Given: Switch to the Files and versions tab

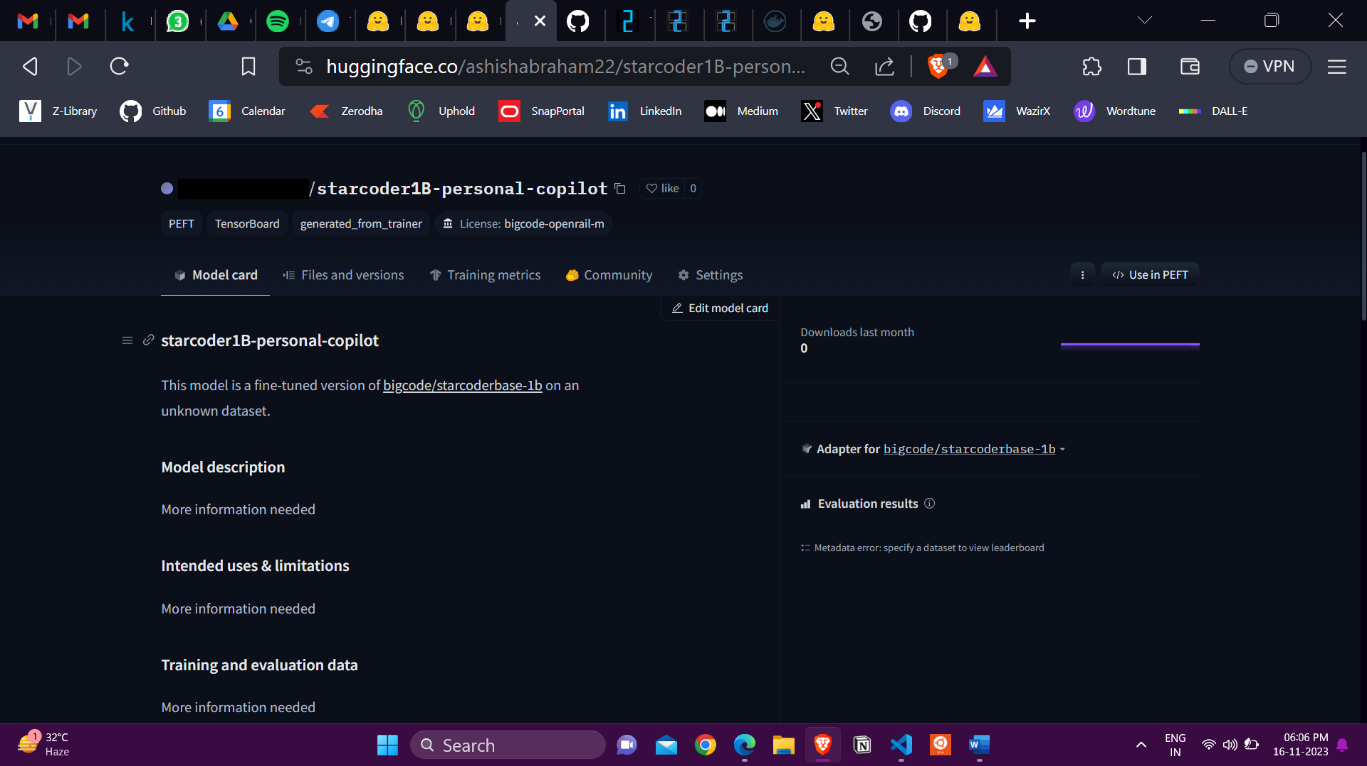Looking at the screenshot, I should (343, 274).
